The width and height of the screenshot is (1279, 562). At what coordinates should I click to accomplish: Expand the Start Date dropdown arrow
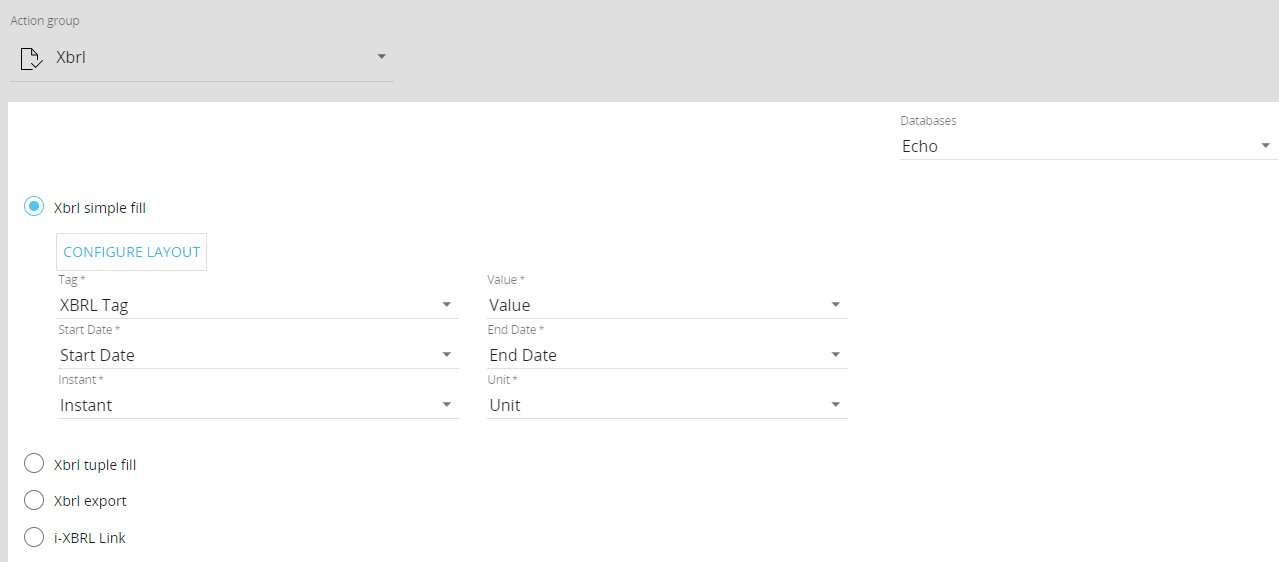447,355
